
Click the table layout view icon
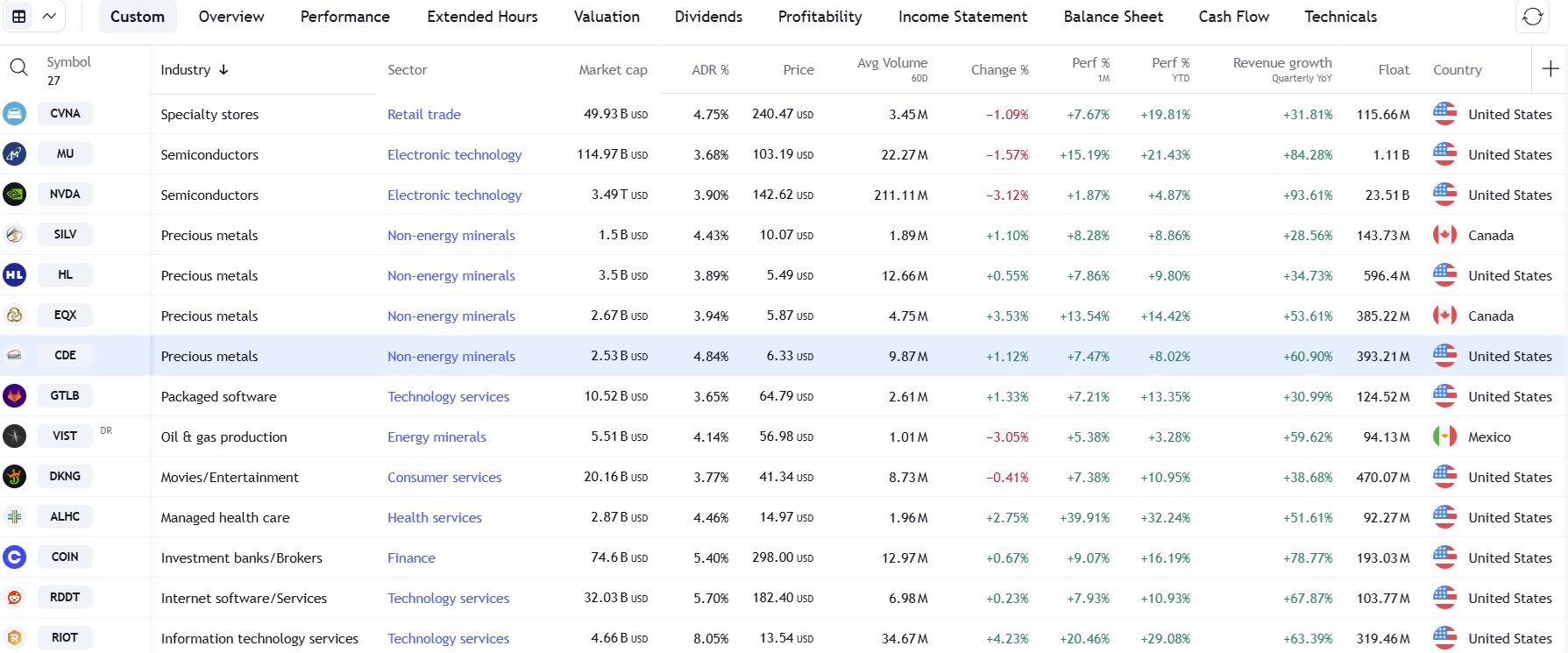tap(18, 17)
